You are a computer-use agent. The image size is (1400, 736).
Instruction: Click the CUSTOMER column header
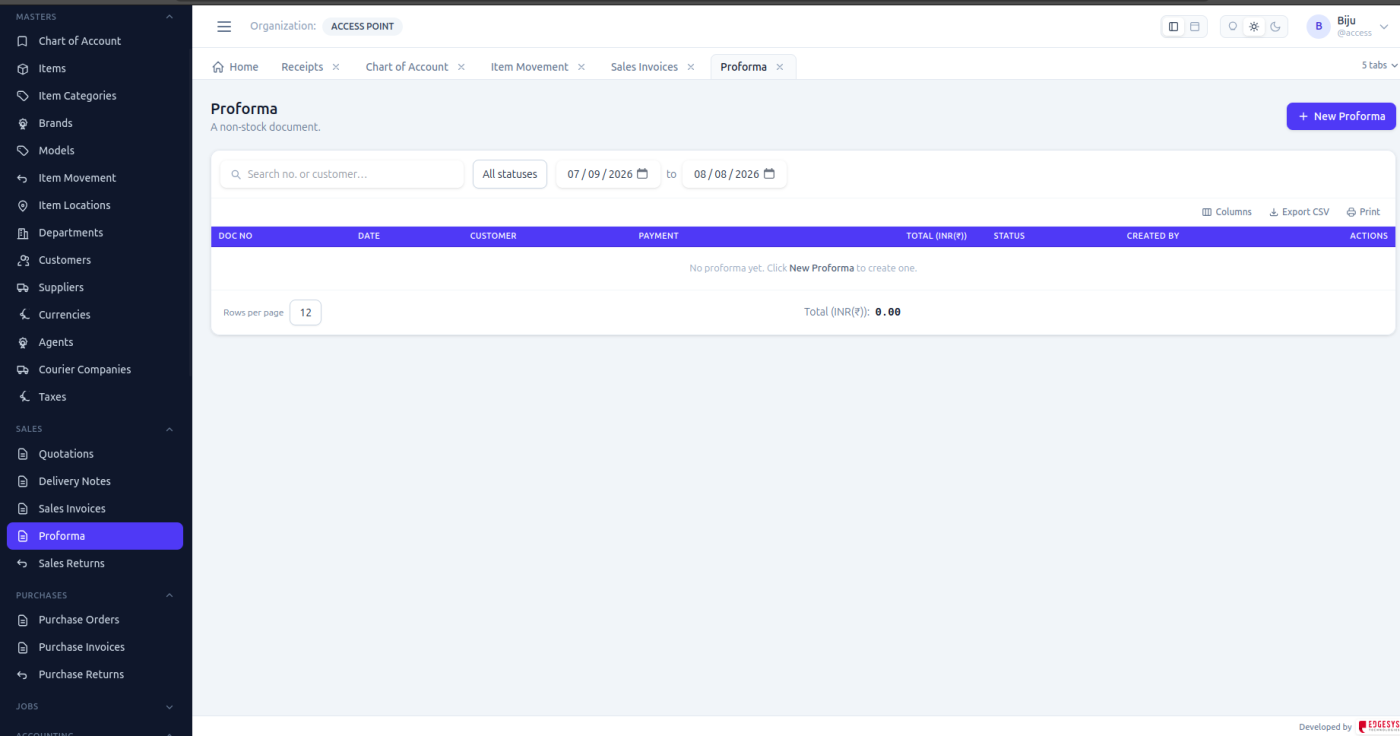click(493, 236)
